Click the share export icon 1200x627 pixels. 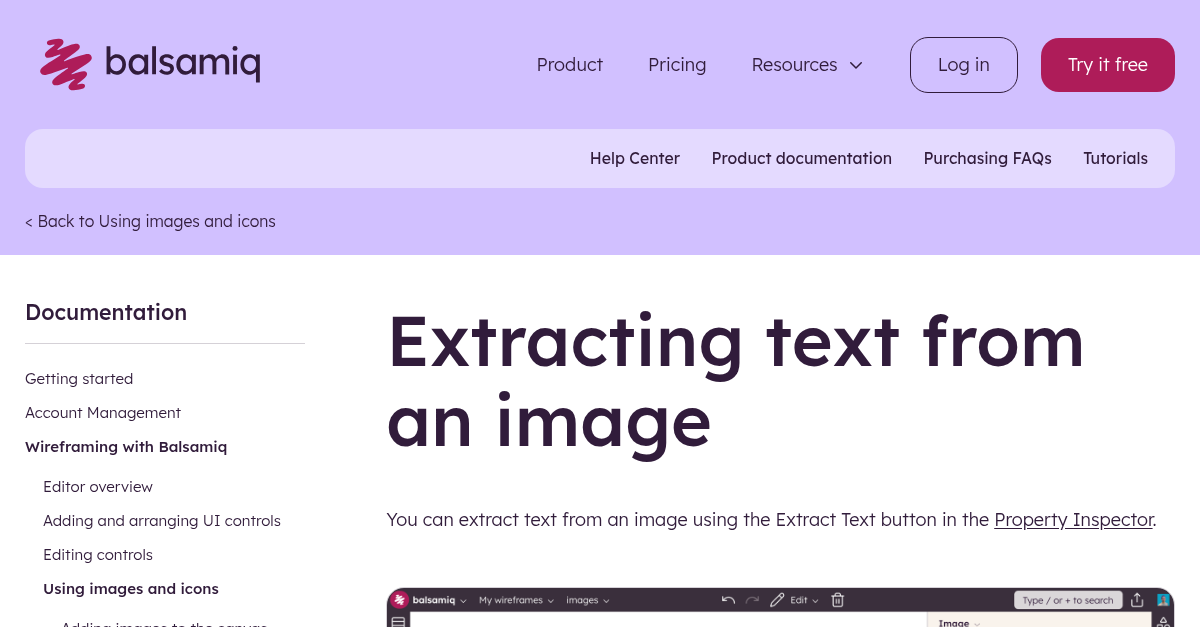(x=1137, y=600)
